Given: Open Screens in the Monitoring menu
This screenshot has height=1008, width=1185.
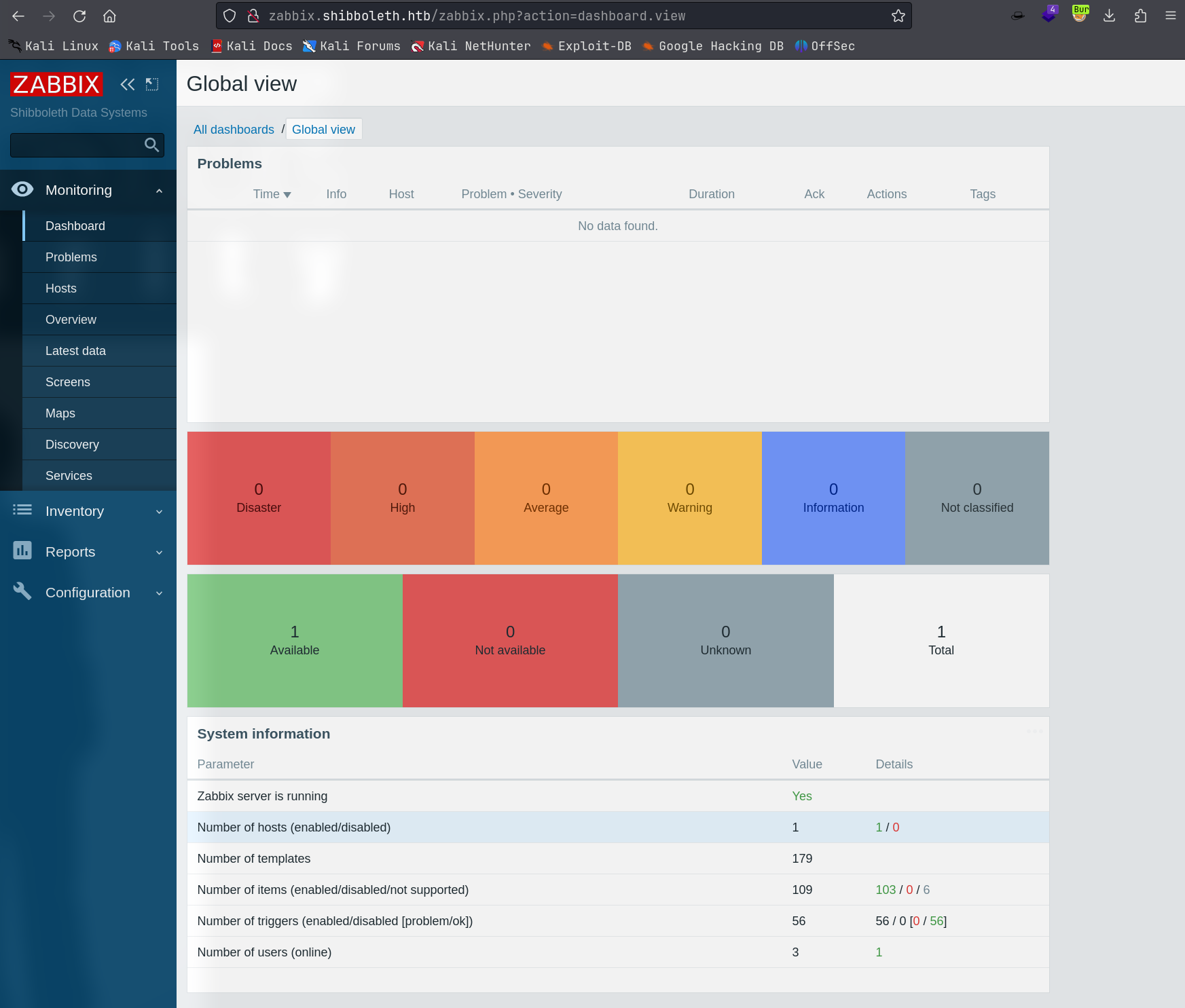Looking at the screenshot, I should (x=99, y=382).
